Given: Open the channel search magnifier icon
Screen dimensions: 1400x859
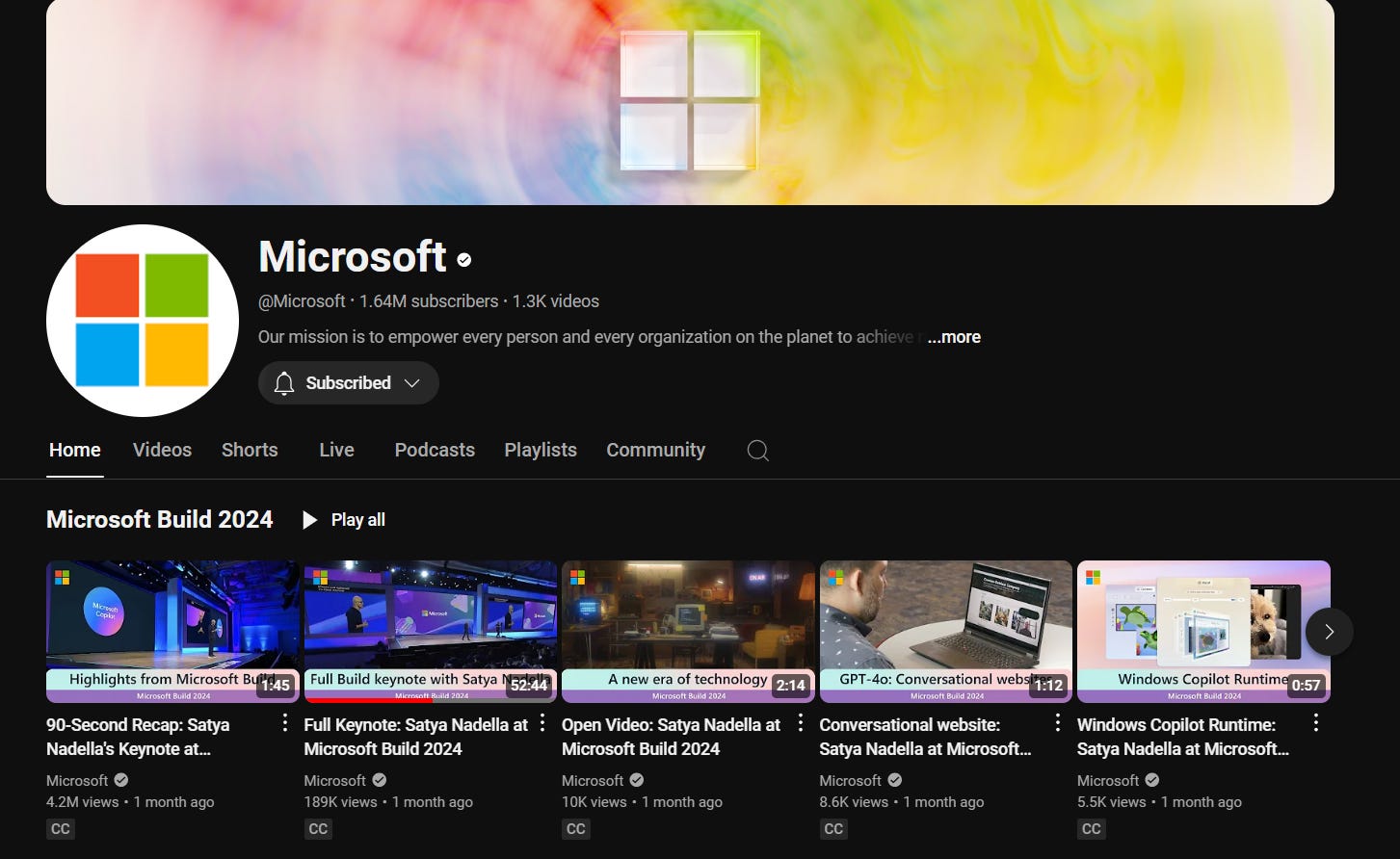Looking at the screenshot, I should [x=758, y=451].
